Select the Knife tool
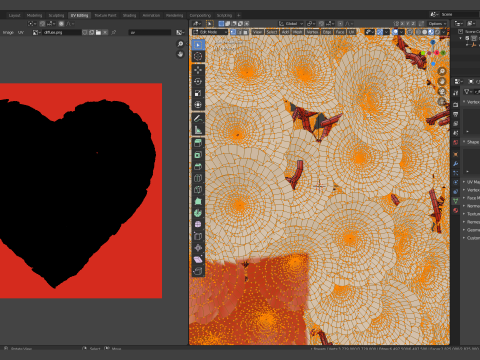 coord(198,190)
